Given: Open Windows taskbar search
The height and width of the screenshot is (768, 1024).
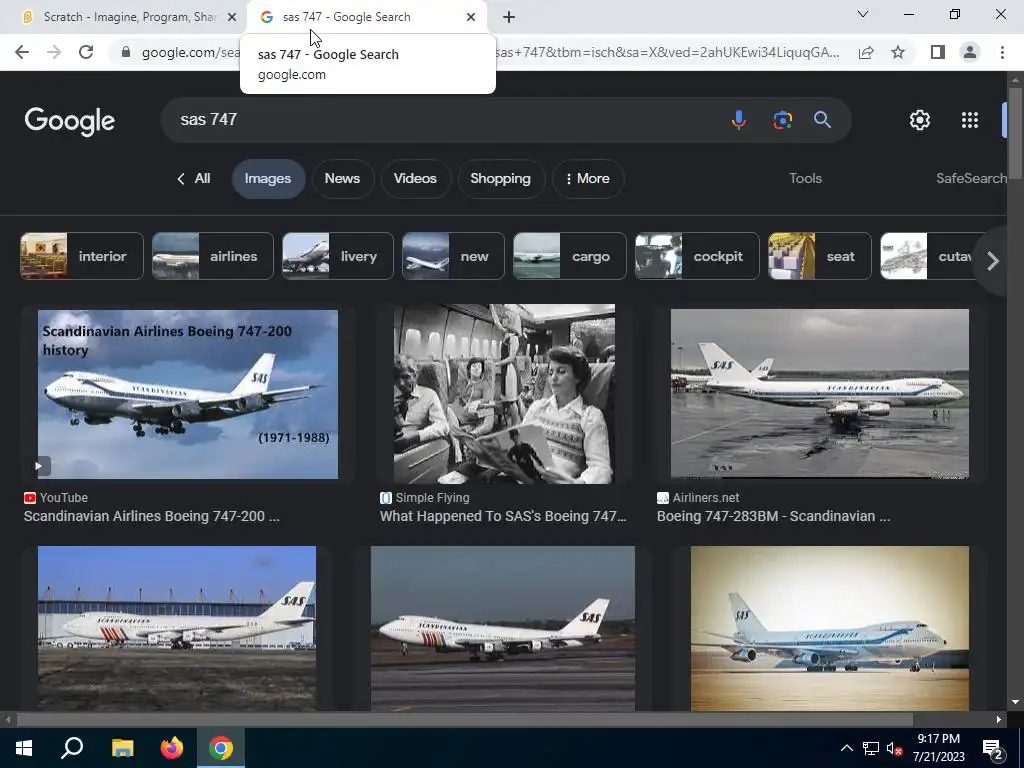Looking at the screenshot, I should point(72,748).
